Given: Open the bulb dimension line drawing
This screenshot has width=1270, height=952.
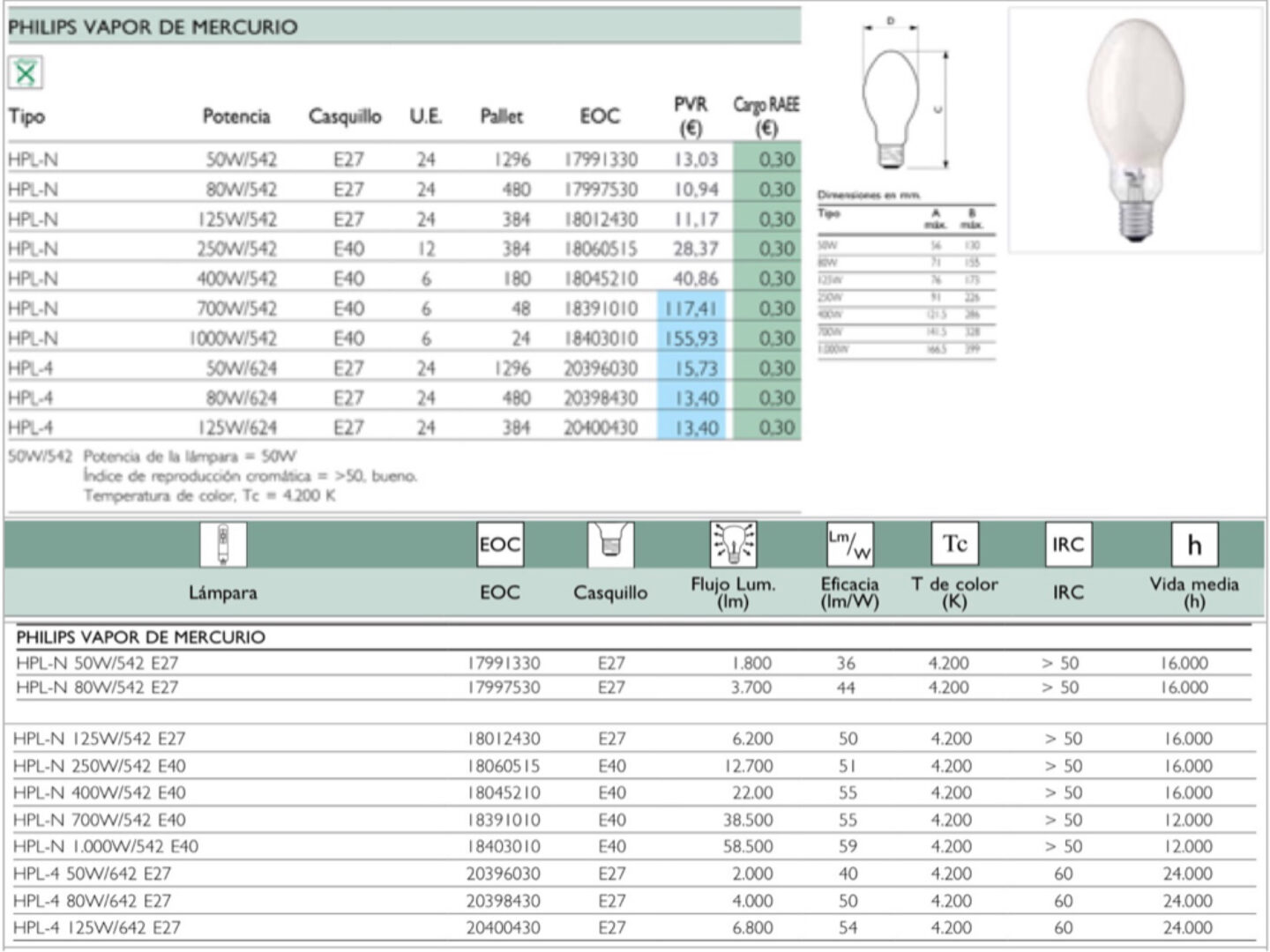Looking at the screenshot, I should (905, 94).
